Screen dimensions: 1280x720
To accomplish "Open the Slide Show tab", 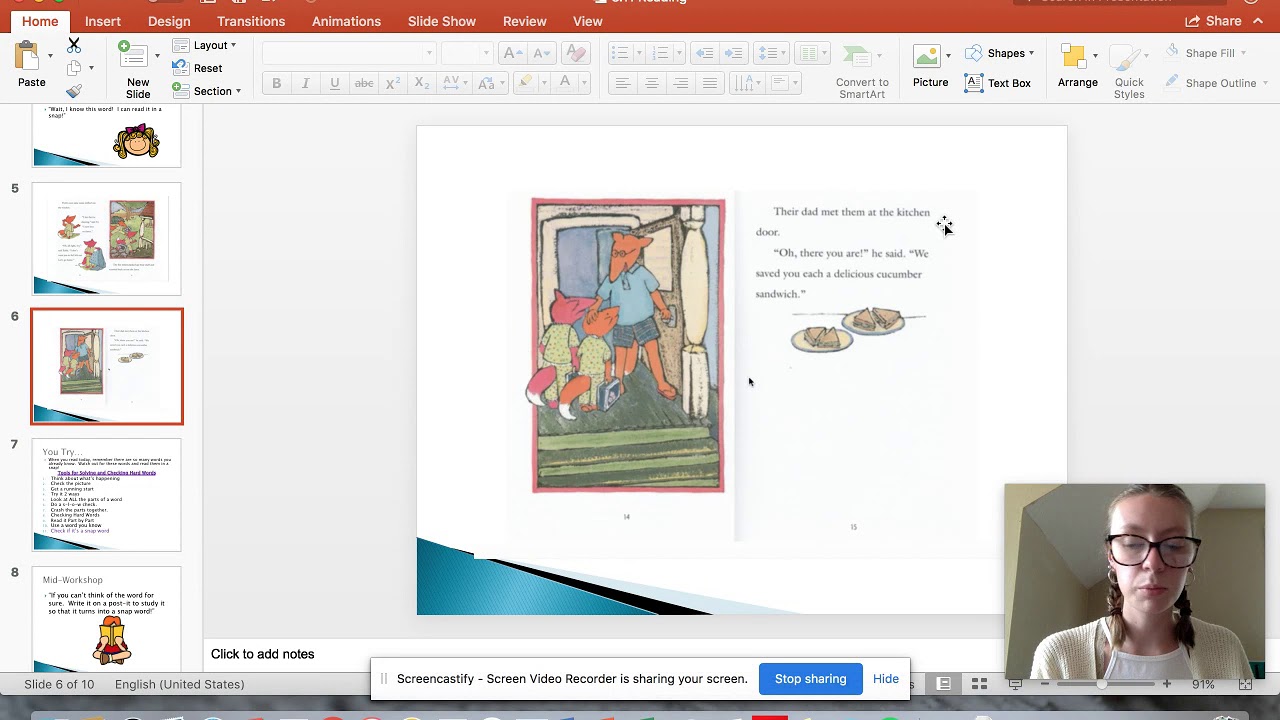I will pyautogui.click(x=442, y=21).
